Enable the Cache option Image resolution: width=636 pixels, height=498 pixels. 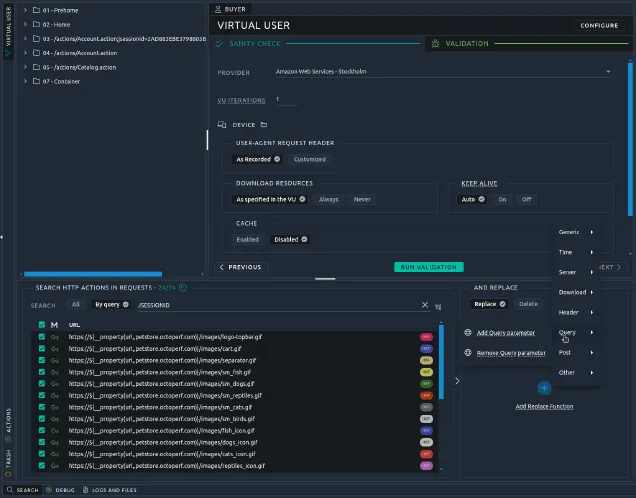pyautogui.click(x=247, y=240)
